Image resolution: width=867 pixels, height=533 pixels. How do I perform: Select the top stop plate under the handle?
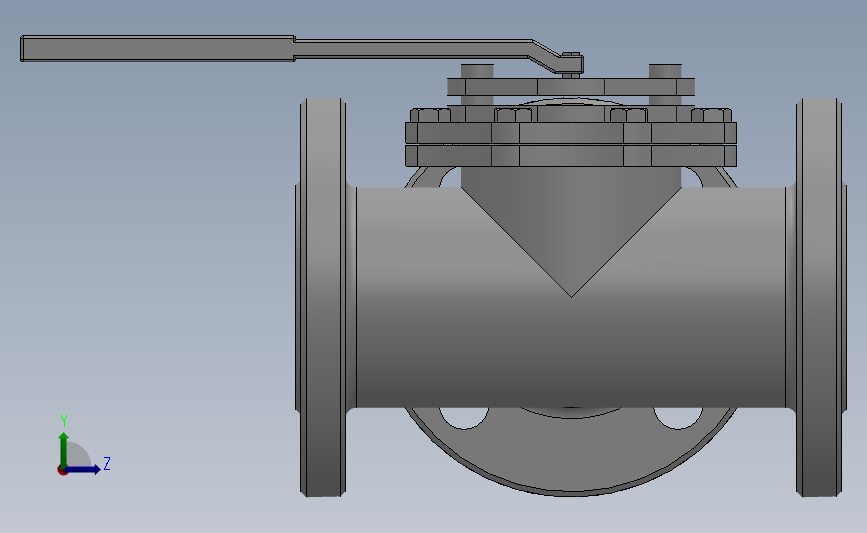(571, 87)
